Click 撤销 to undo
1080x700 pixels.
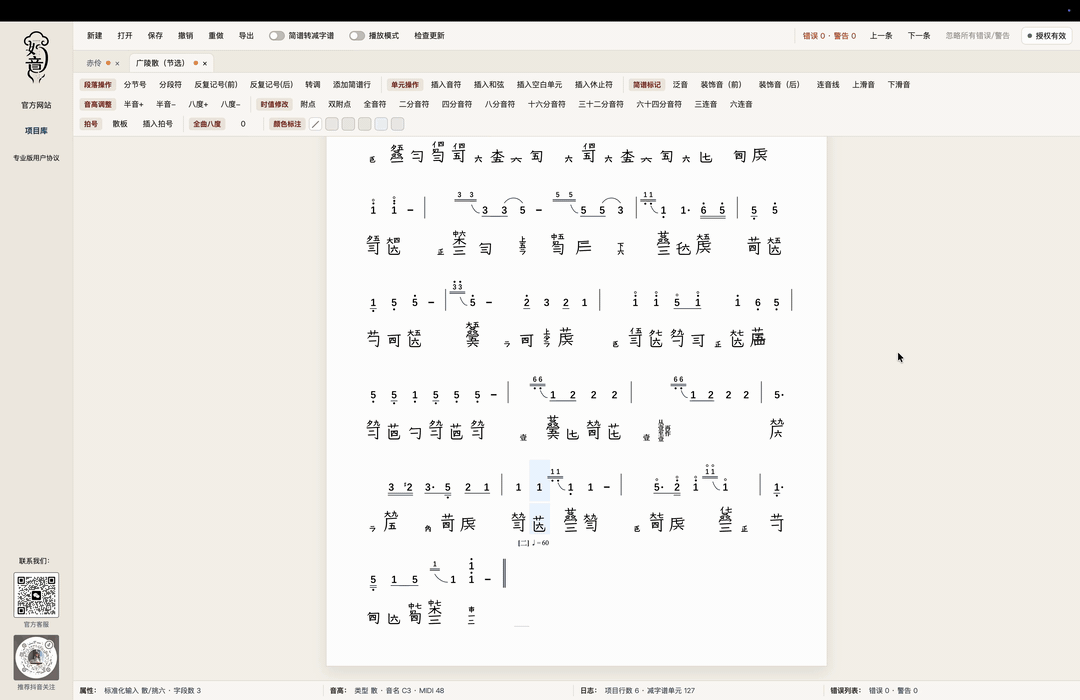[x=185, y=36]
